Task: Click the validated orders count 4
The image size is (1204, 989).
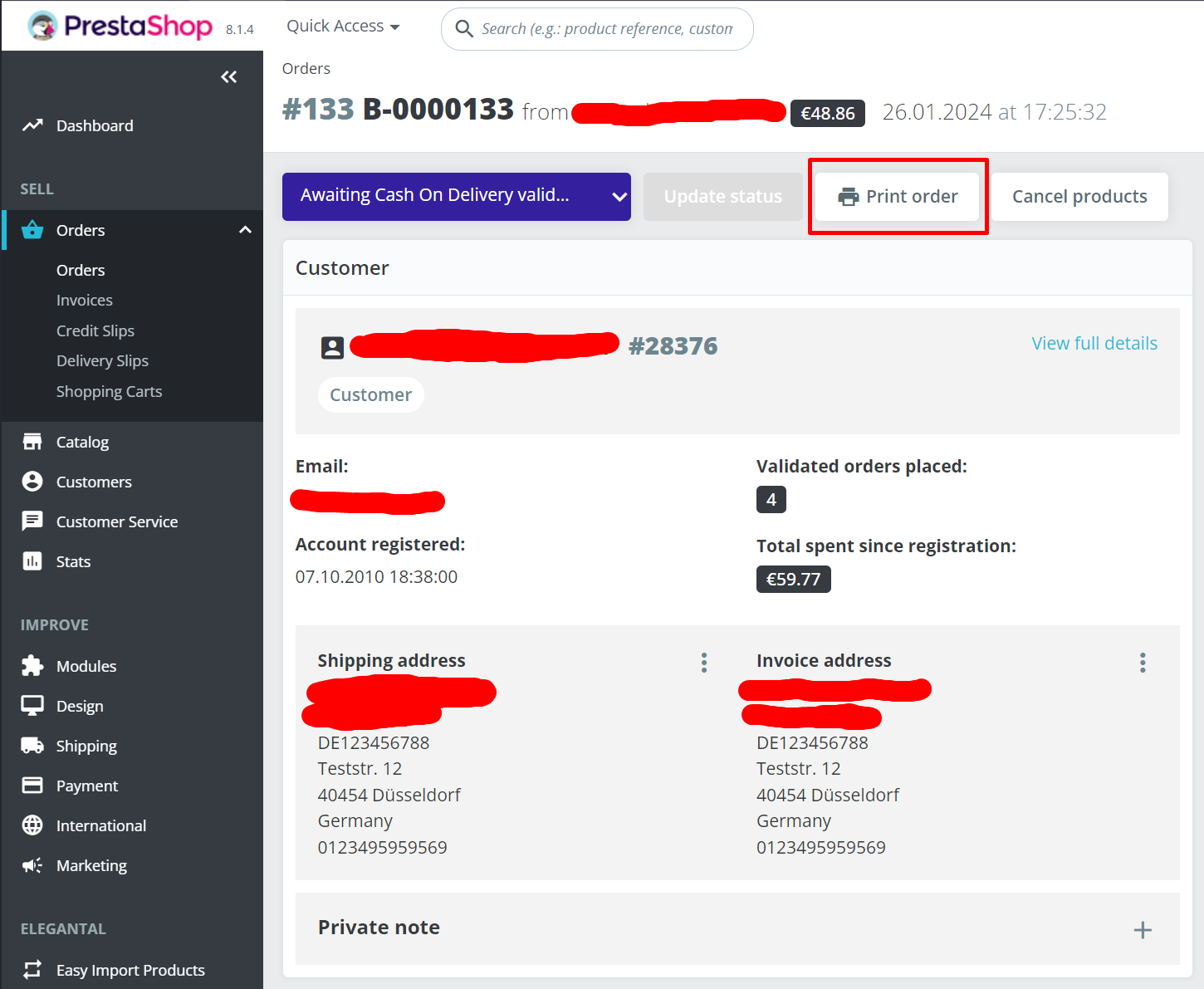Action: tap(771, 500)
